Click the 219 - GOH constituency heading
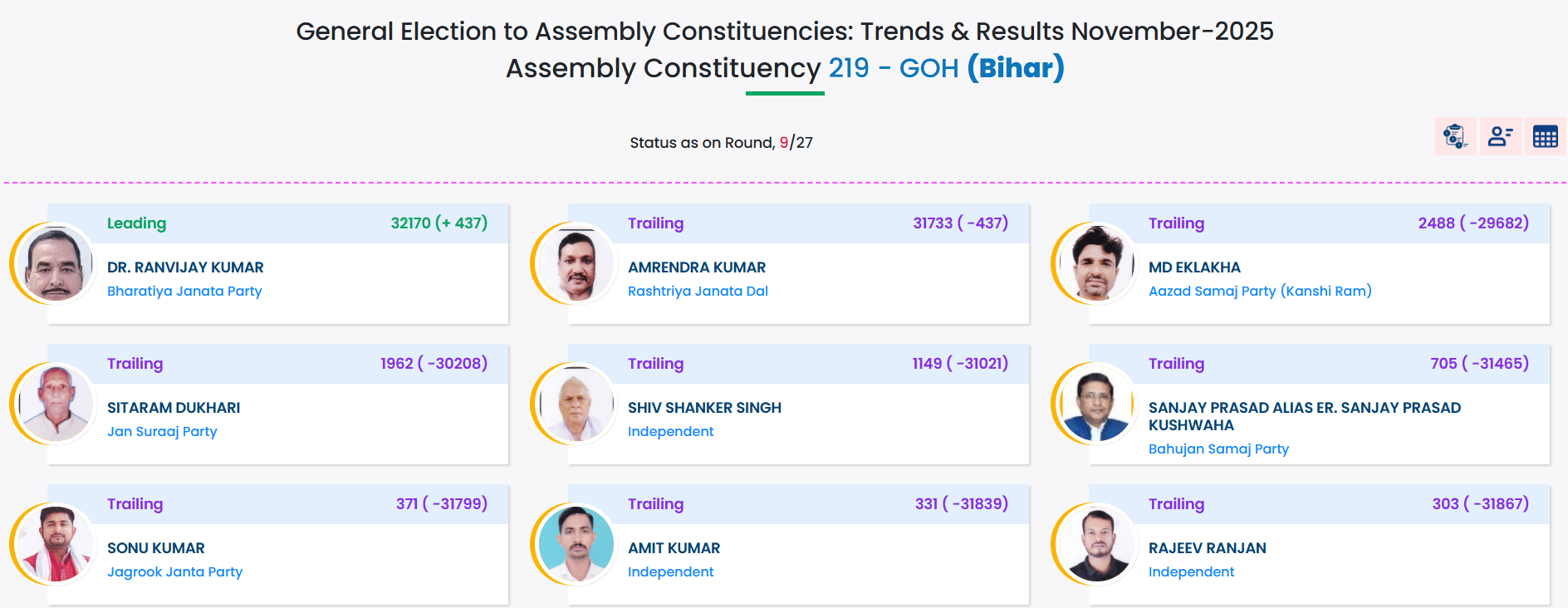Screen dimensions: 1568x608 click(894, 68)
